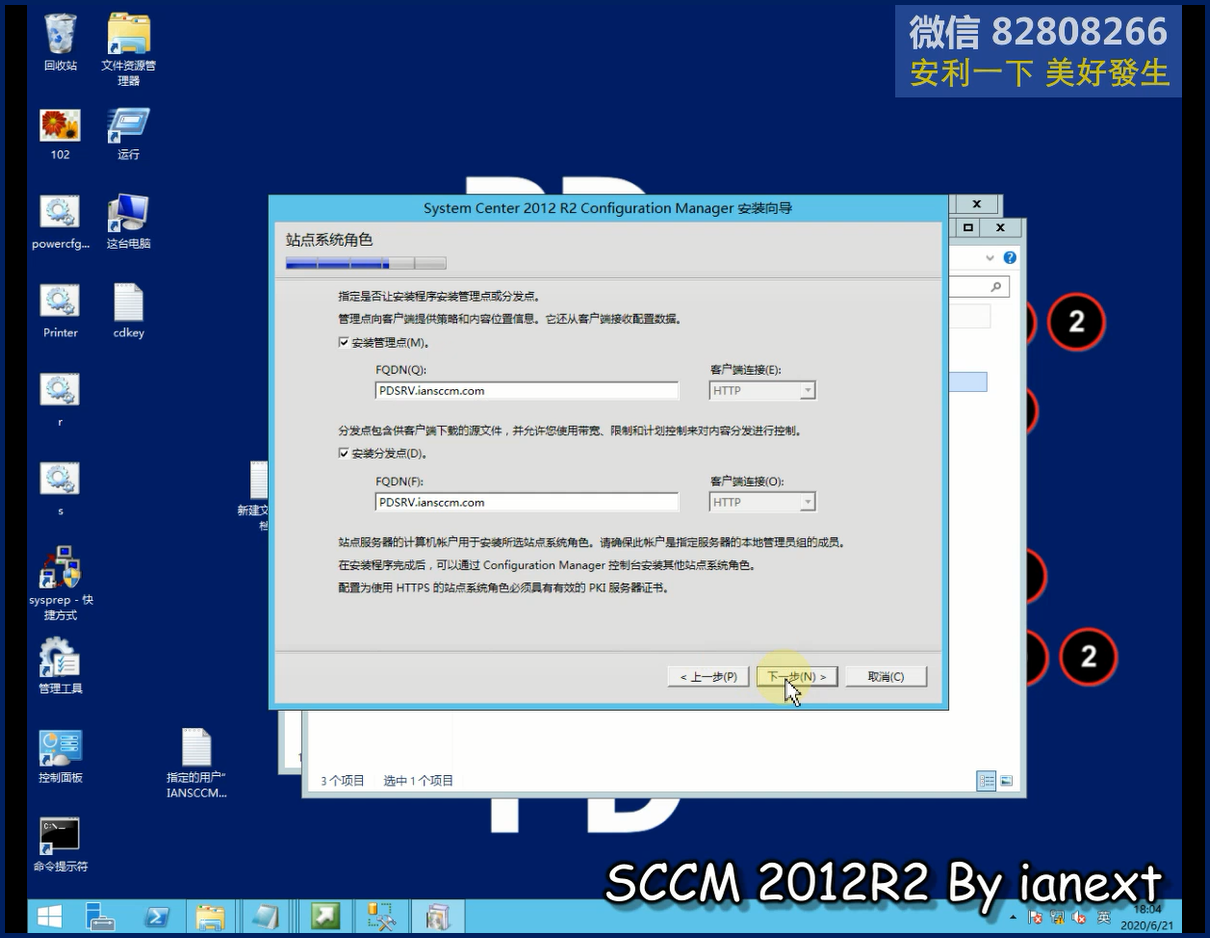The image size is (1210, 938).
Task: Switch Explorer to details view
Action: click(x=987, y=781)
